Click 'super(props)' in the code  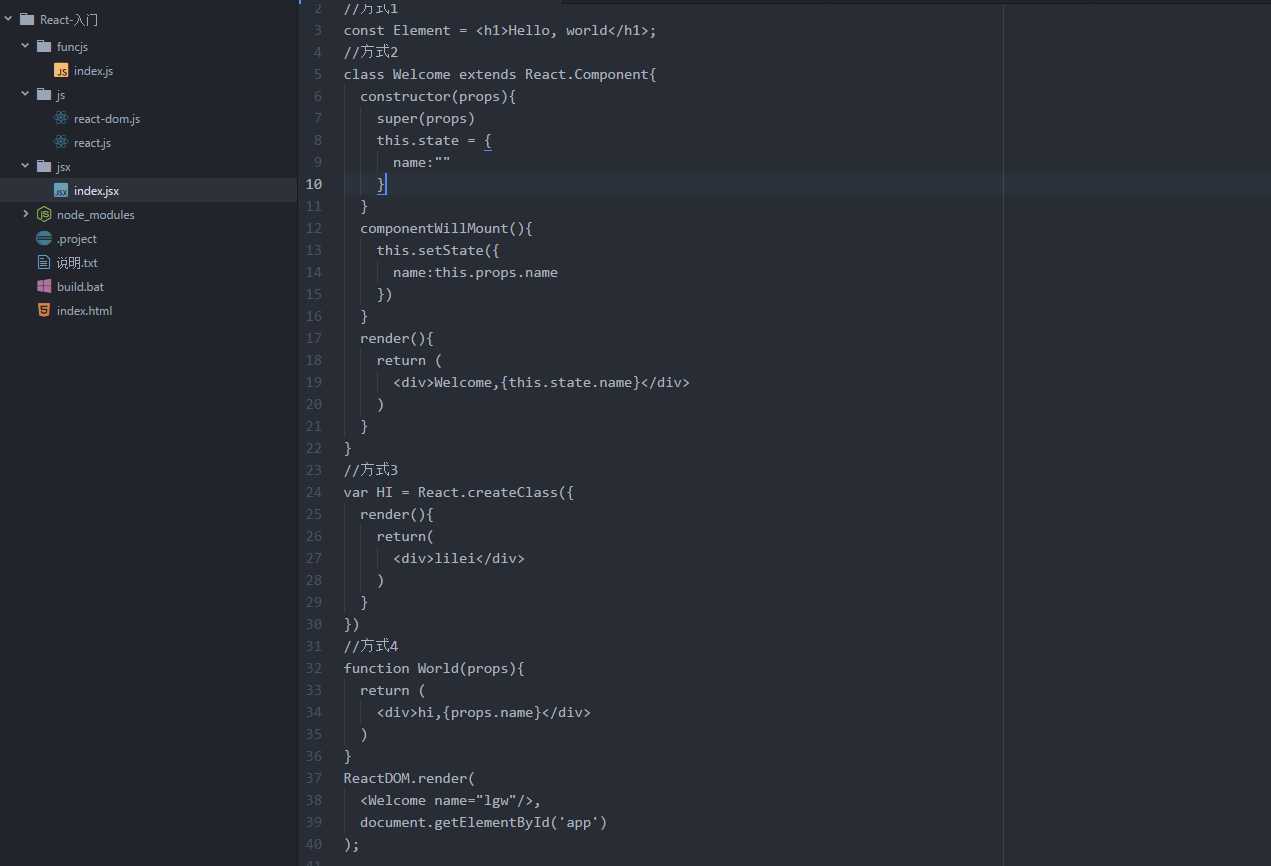[x=426, y=118]
